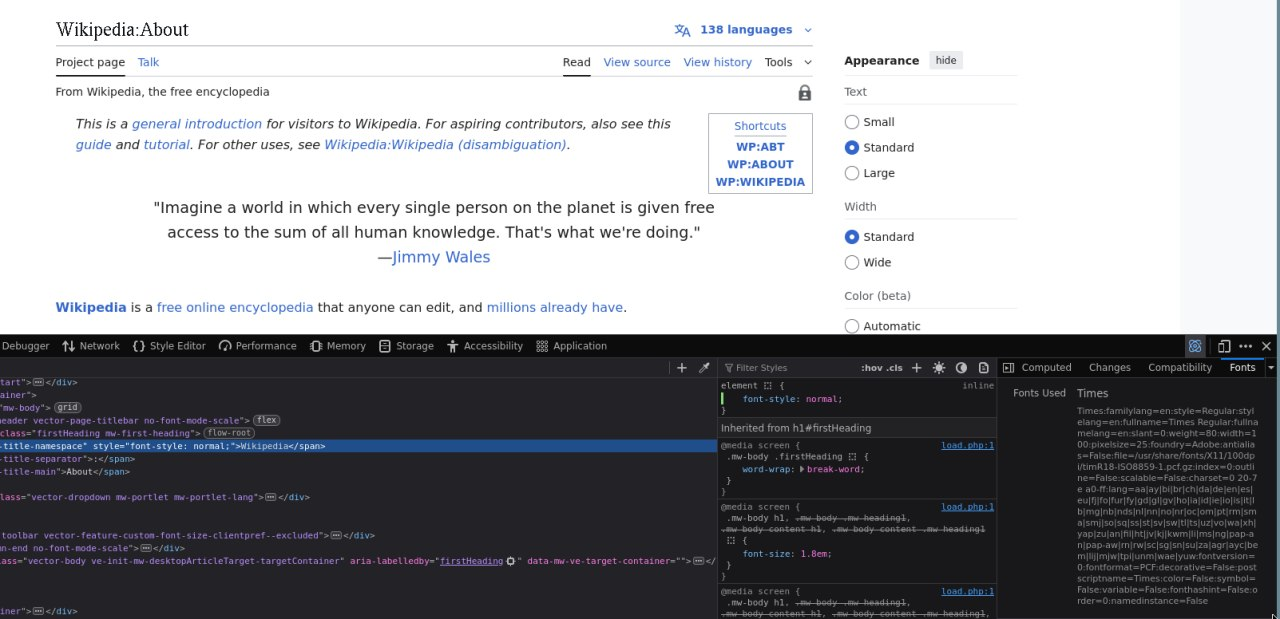This screenshot has height=619, width=1280.
Task: Click selector highlighter icon beside element rule
Action: [768, 386]
